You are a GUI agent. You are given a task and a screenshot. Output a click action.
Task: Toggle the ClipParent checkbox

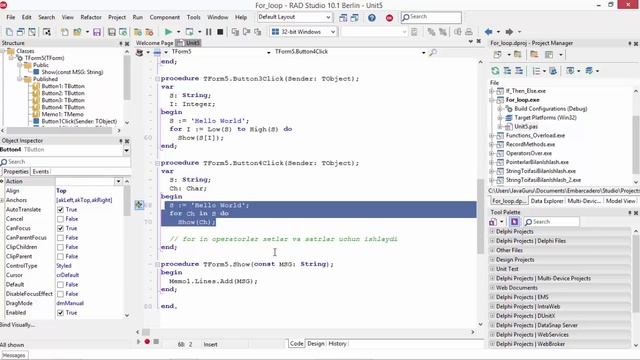coord(60,256)
